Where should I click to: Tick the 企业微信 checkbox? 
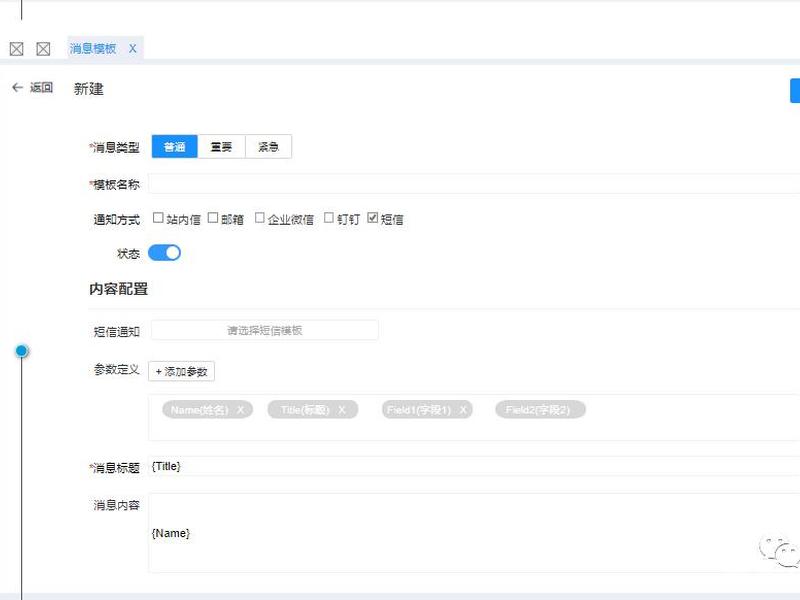point(260,218)
